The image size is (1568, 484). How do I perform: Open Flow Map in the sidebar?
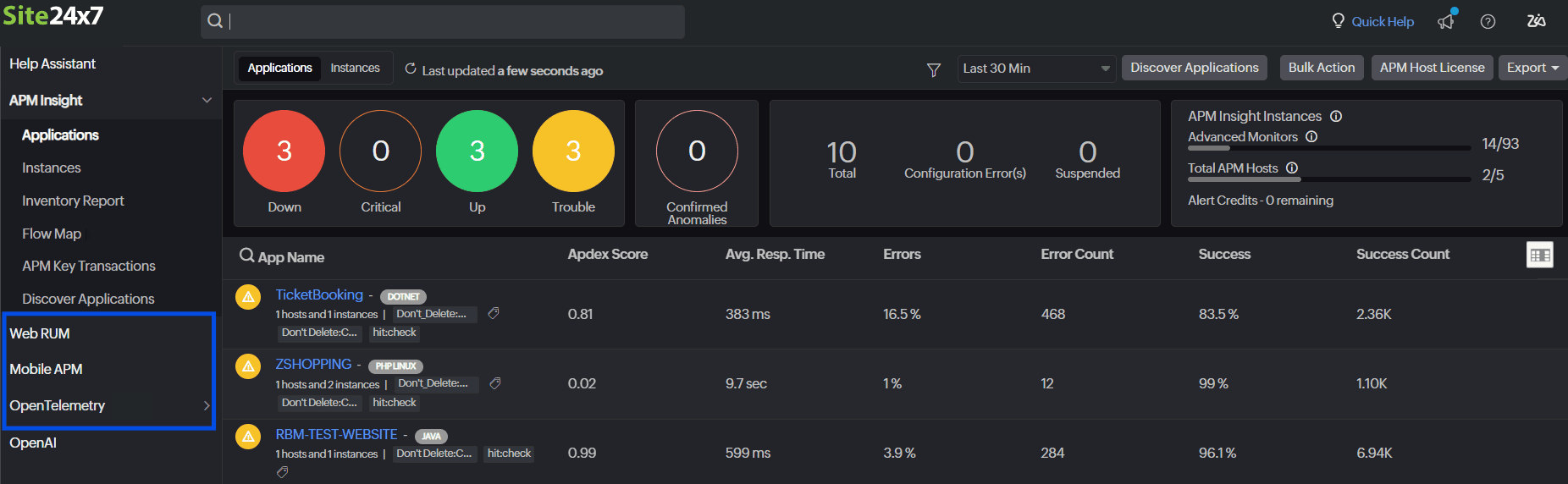click(52, 234)
